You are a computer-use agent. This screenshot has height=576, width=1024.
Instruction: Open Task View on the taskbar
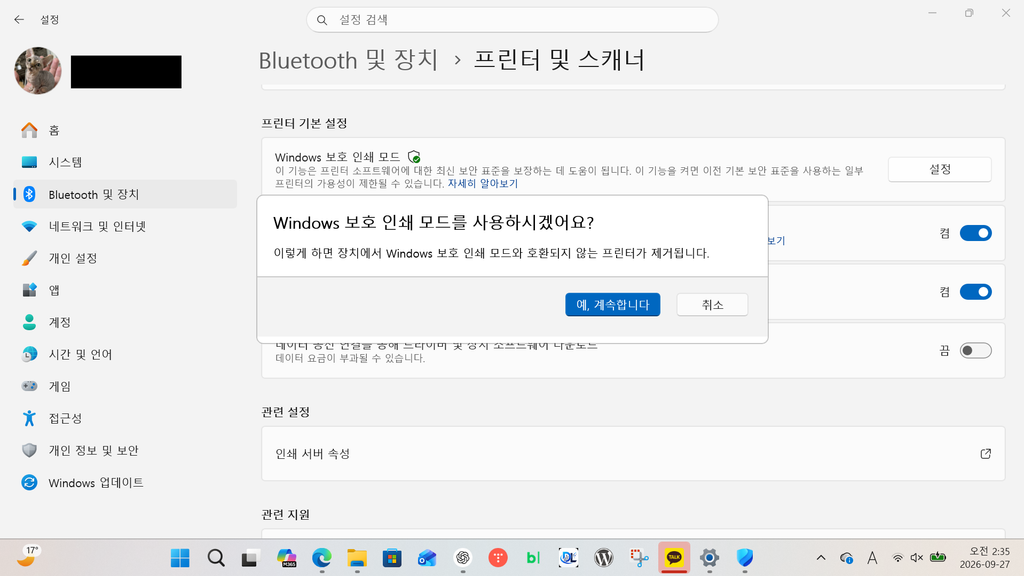(249, 558)
